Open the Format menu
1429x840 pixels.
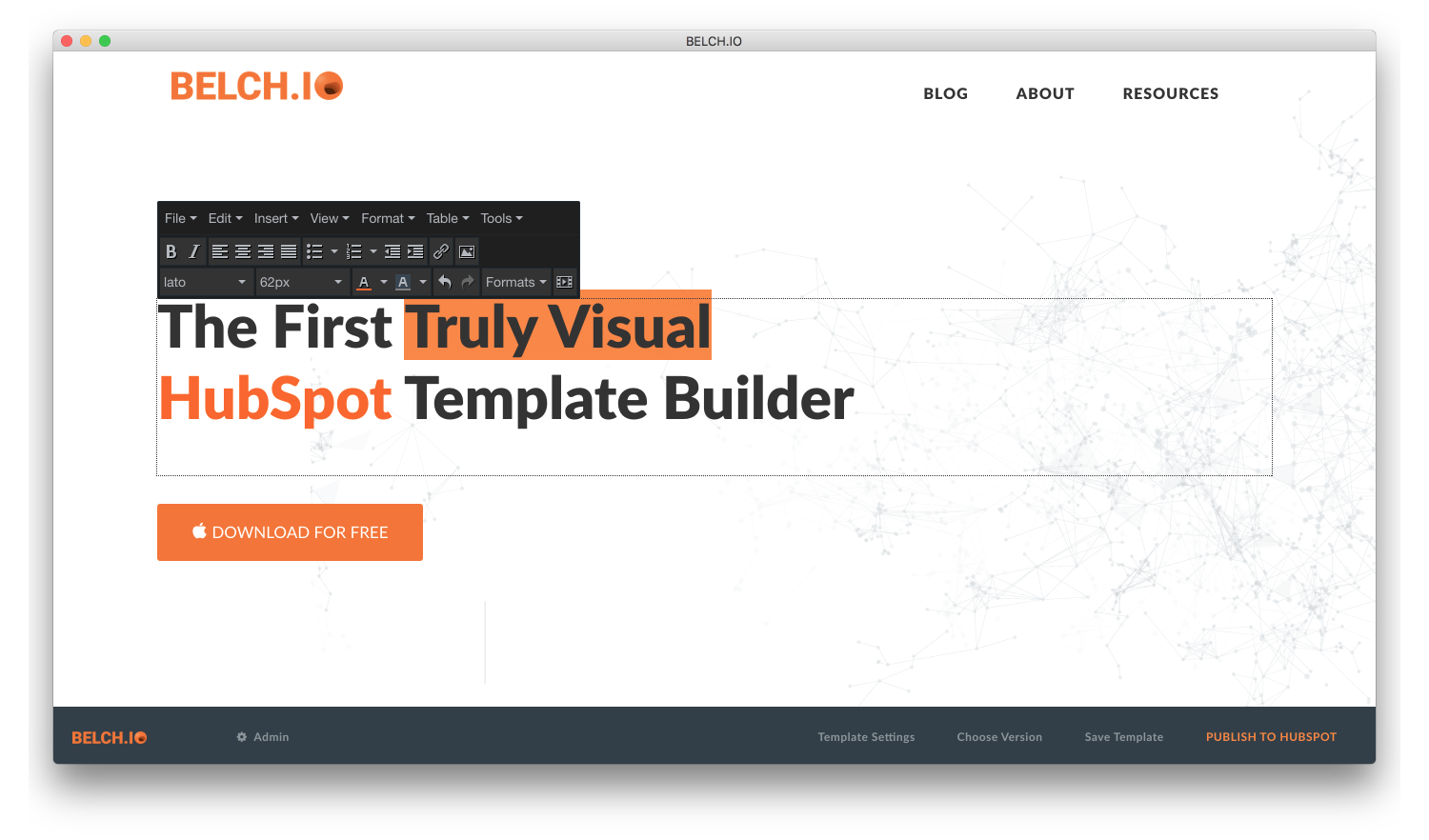388,218
